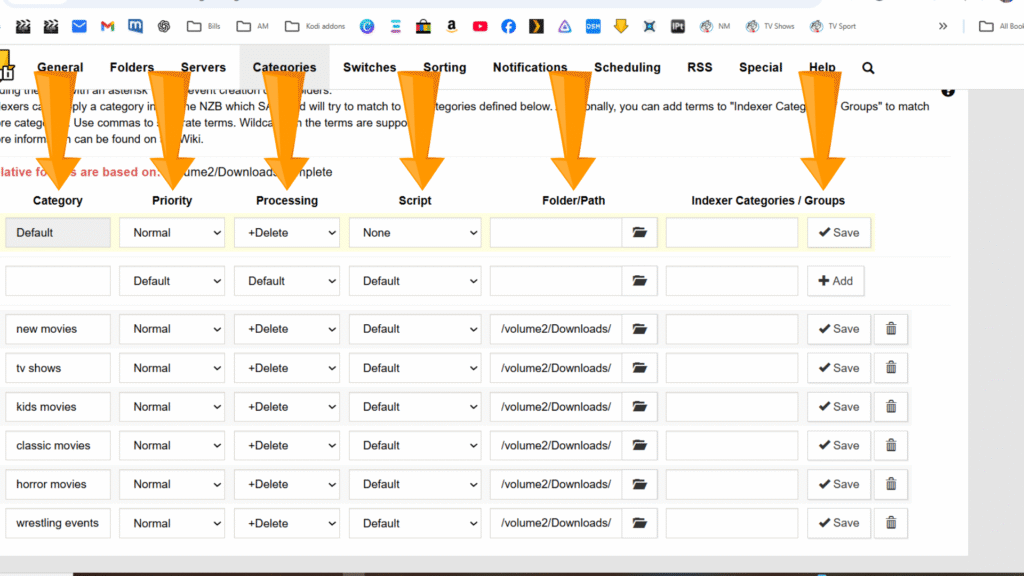Click the empty new category name field
The width and height of the screenshot is (1024, 576).
pyautogui.click(x=58, y=281)
